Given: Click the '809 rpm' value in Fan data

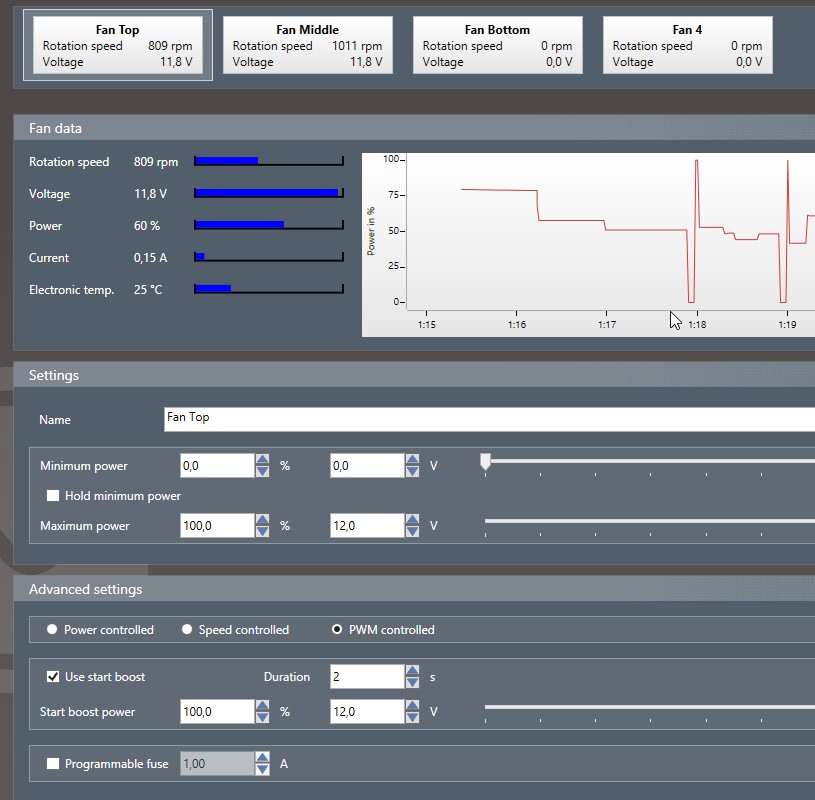Looking at the screenshot, I should pyautogui.click(x=156, y=162).
